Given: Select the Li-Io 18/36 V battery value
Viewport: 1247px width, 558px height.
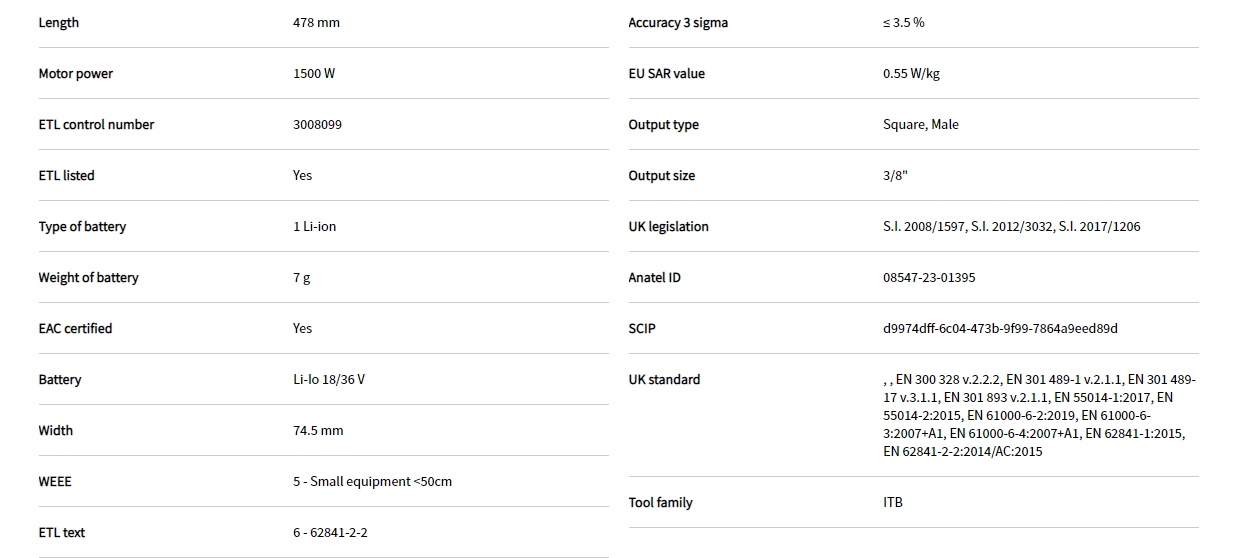Looking at the screenshot, I should pos(329,380).
